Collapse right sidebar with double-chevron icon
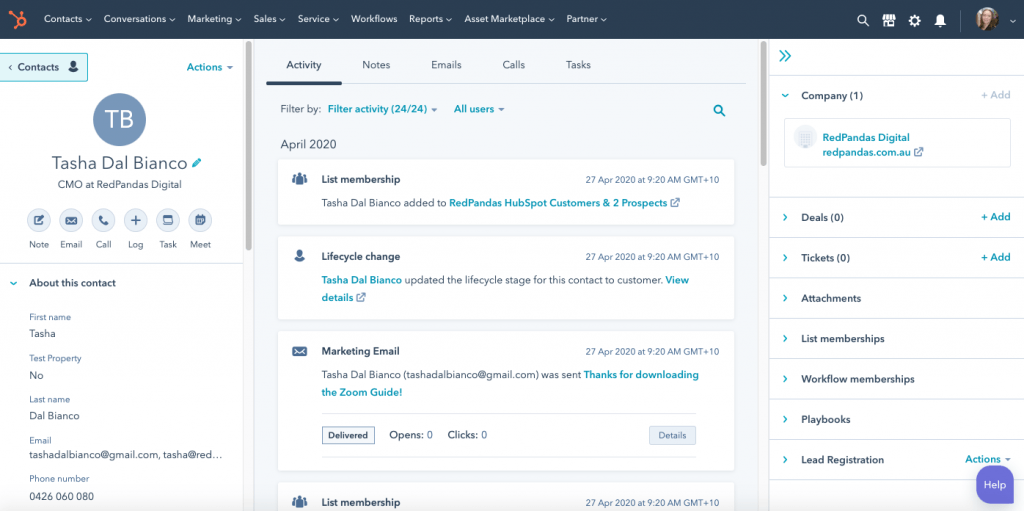This screenshot has width=1024, height=511. pos(785,56)
